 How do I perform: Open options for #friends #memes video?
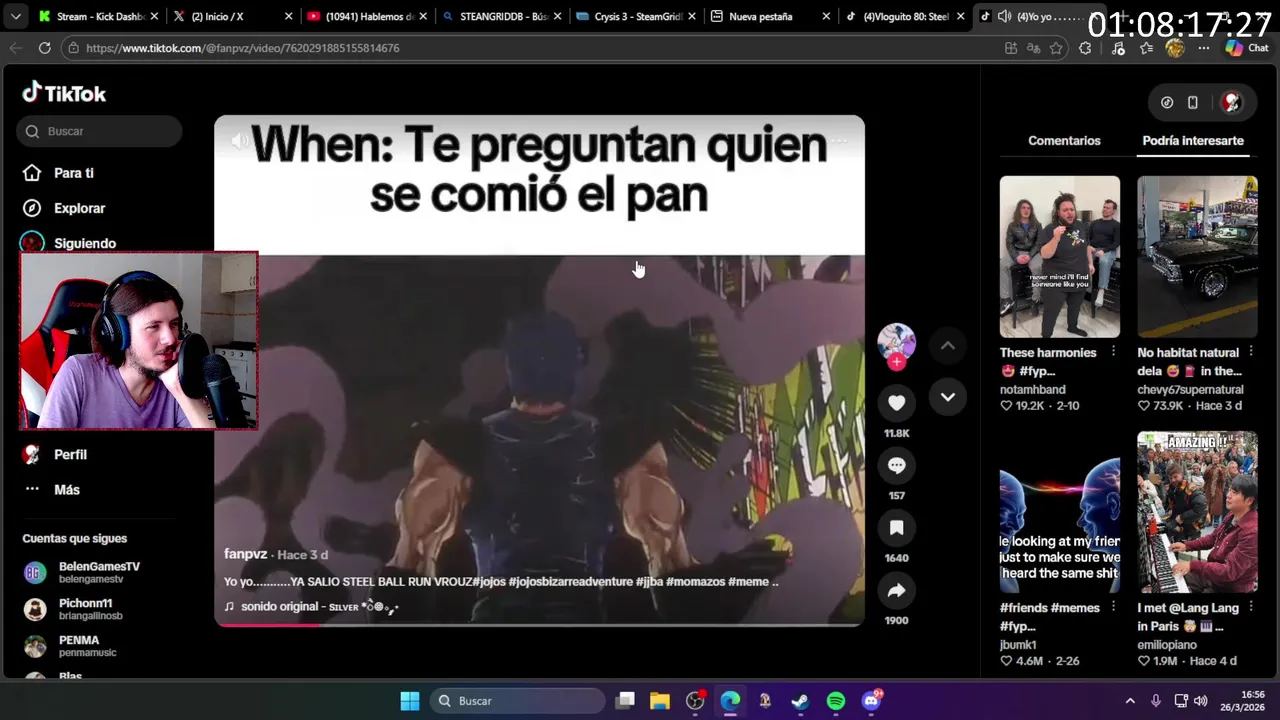pos(1113,607)
